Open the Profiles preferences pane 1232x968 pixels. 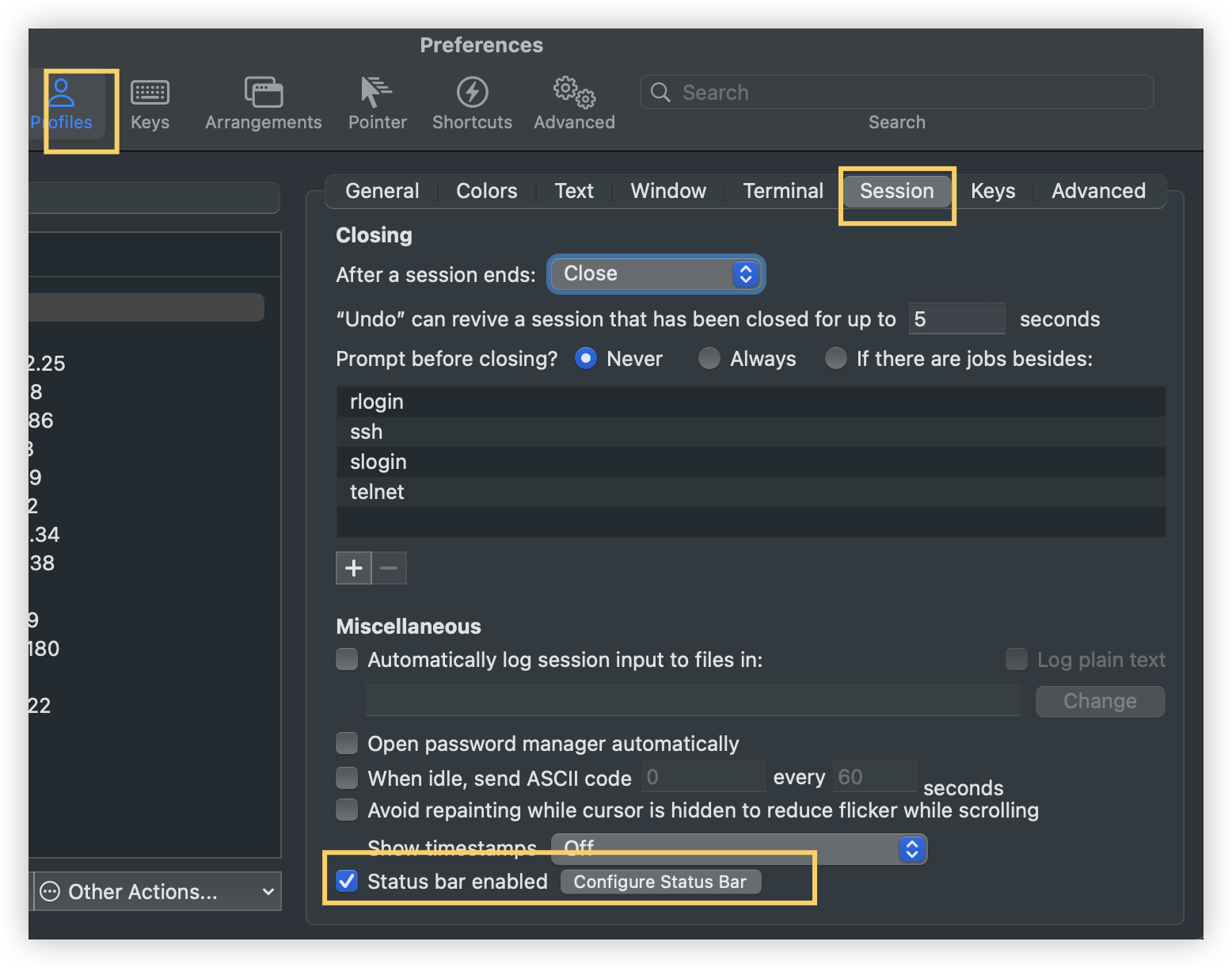click(62, 105)
